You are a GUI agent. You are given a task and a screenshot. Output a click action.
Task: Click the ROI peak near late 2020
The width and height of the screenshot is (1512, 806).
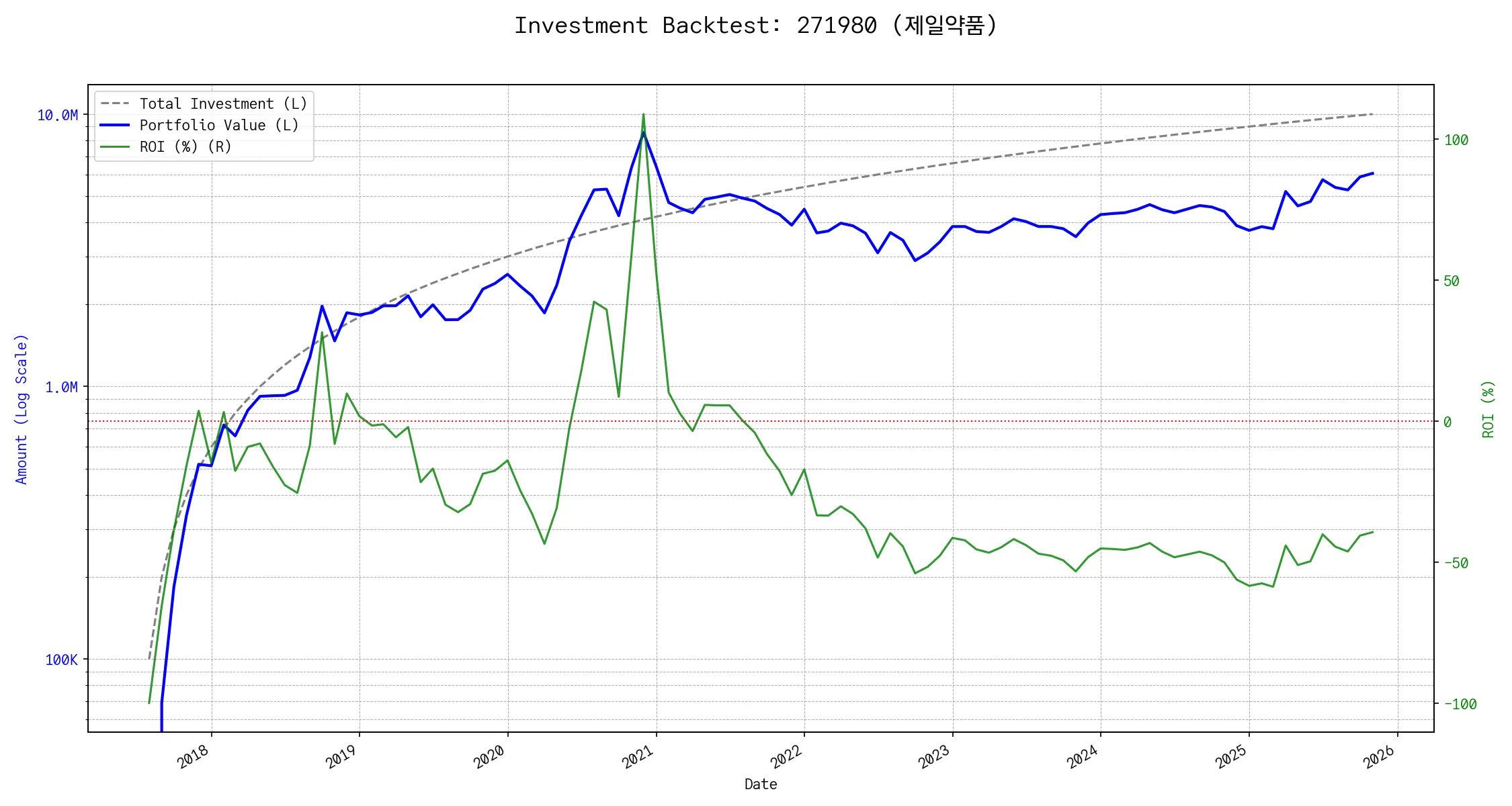coord(643,115)
